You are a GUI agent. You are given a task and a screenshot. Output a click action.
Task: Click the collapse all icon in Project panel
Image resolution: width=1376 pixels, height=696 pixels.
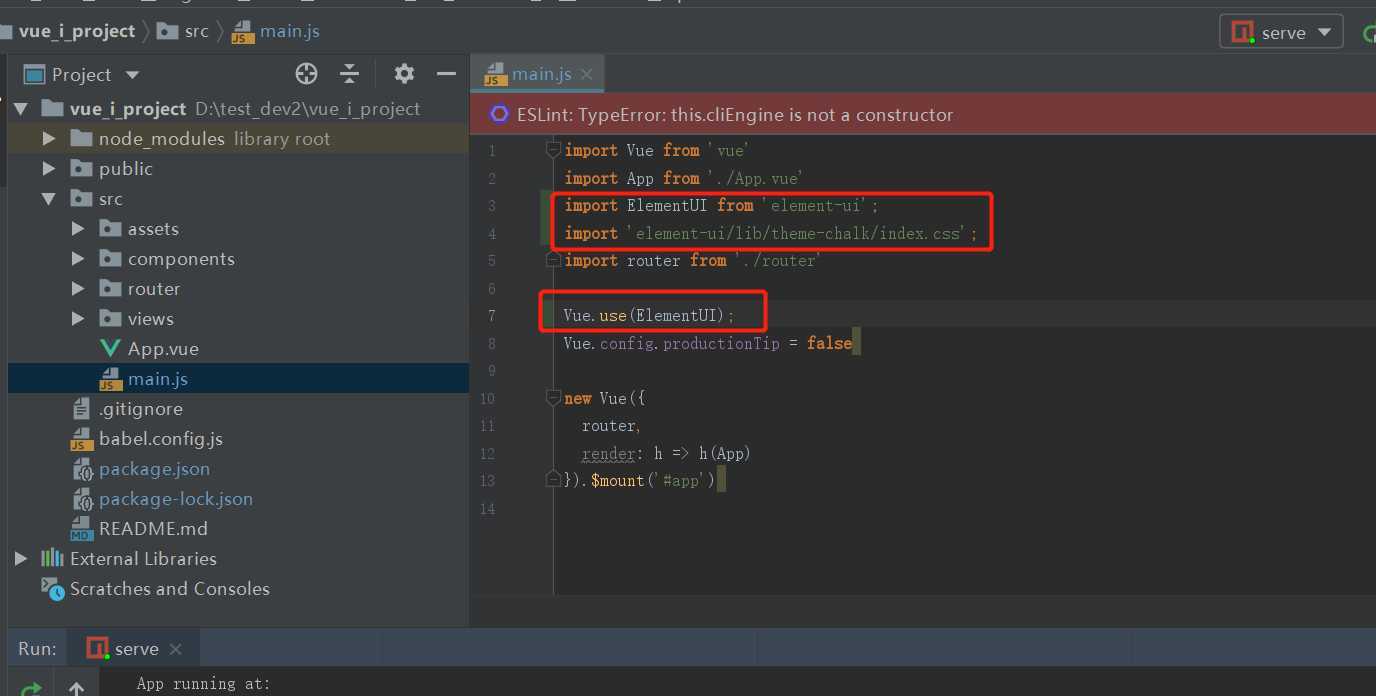click(x=349, y=74)
